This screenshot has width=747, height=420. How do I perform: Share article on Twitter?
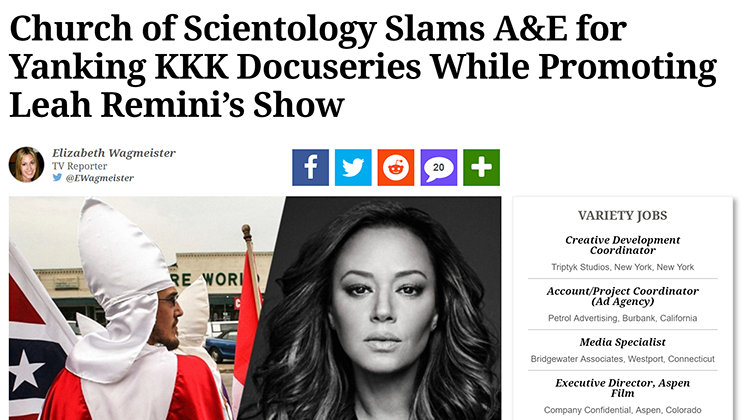(353, 167)
